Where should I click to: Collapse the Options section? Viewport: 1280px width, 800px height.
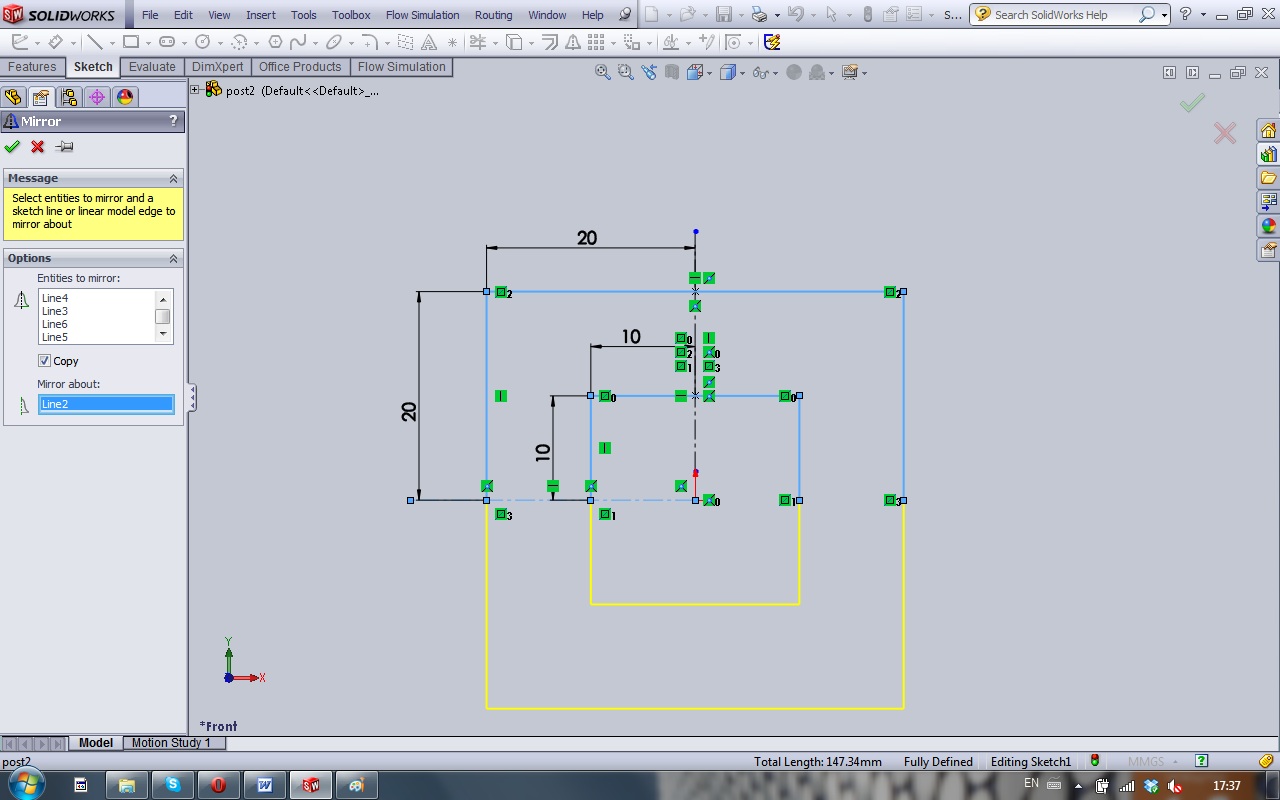(173, 258)
